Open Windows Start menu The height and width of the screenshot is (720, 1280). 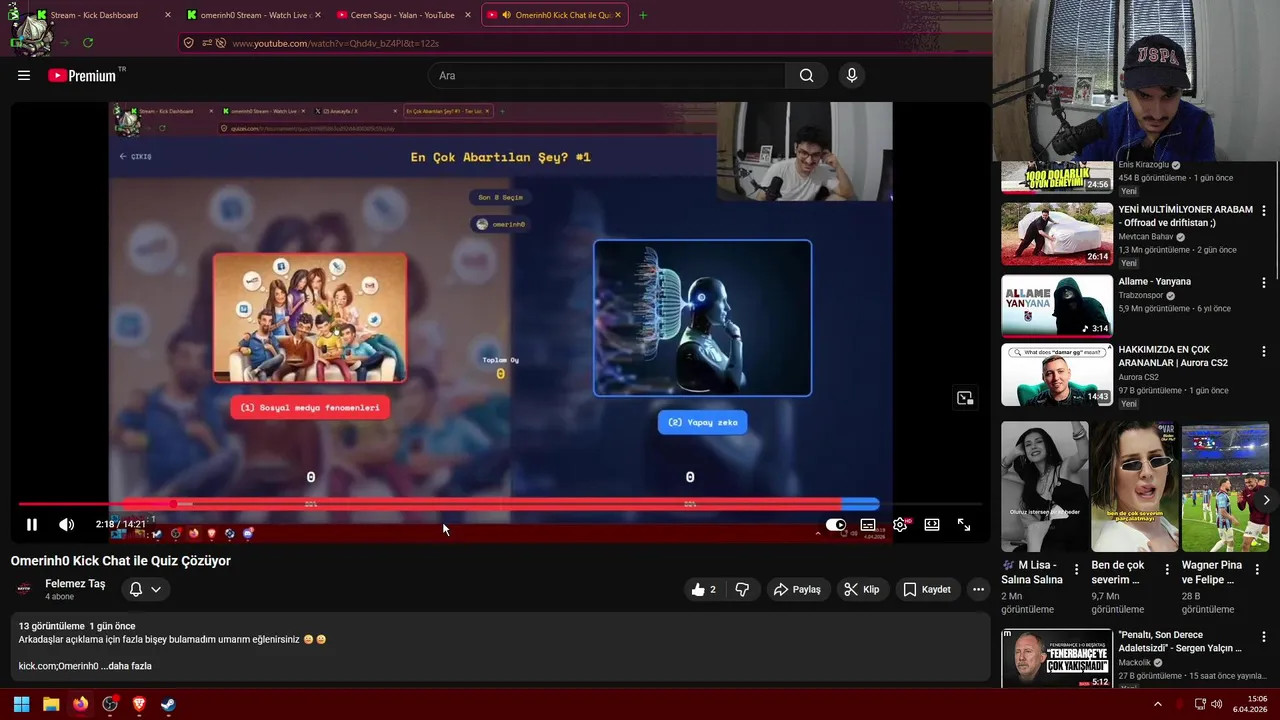21,704
